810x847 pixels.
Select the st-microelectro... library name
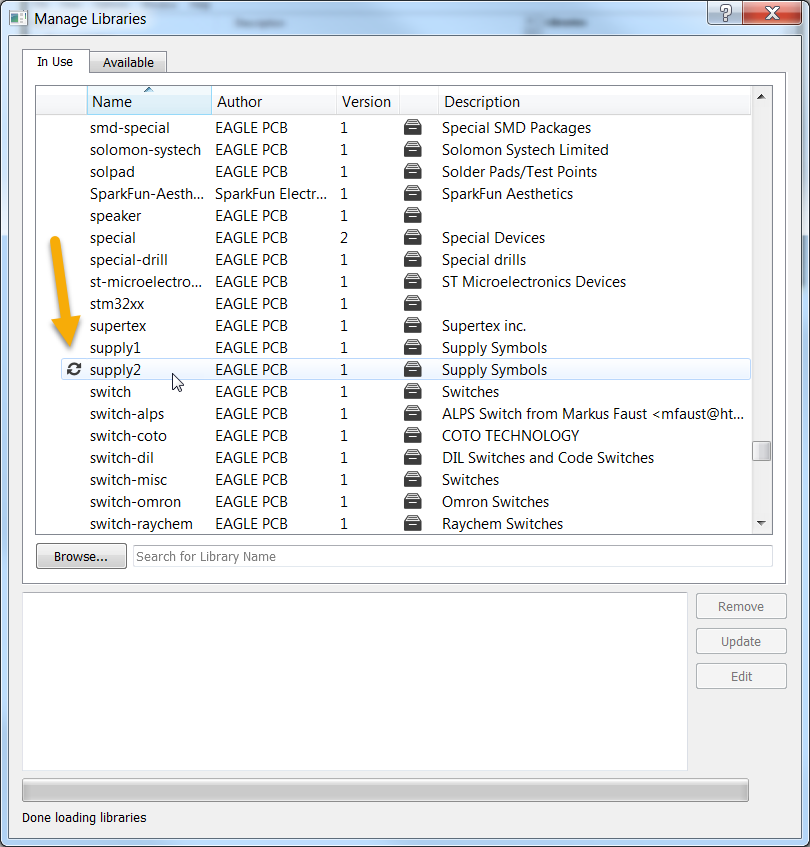(146, 282)
